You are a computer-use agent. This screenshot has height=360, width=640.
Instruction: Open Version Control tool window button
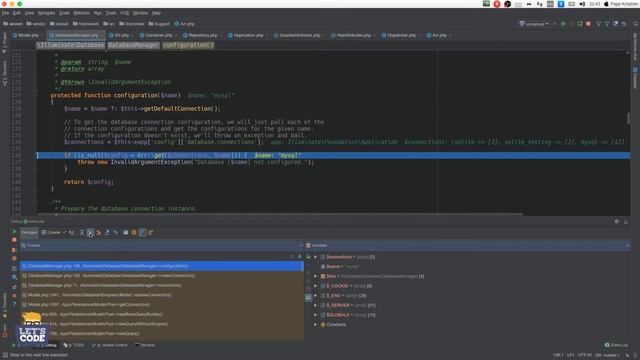[x=110, y=345]
